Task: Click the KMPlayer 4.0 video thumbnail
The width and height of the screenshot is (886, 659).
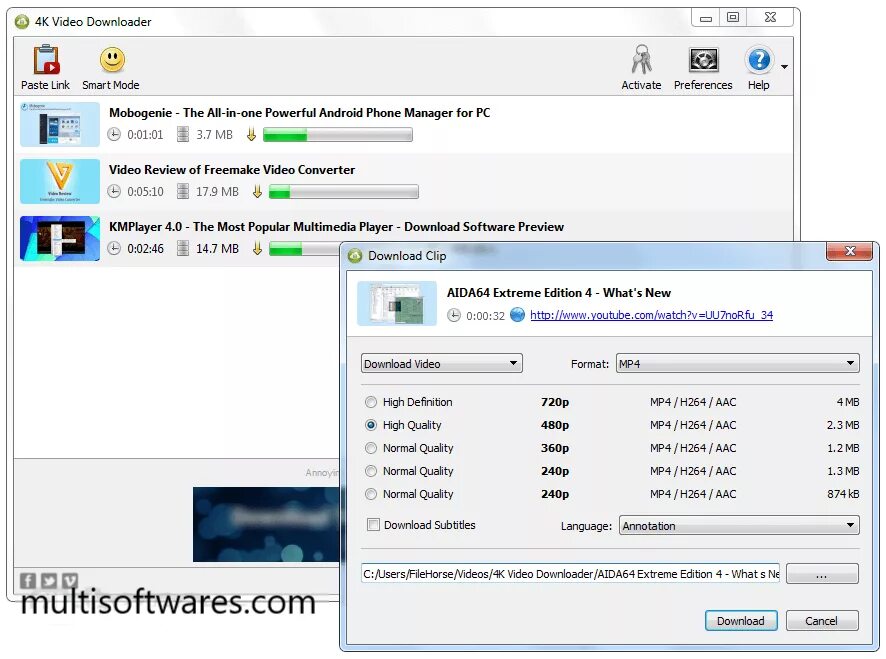Action: [x=60, y=238]
